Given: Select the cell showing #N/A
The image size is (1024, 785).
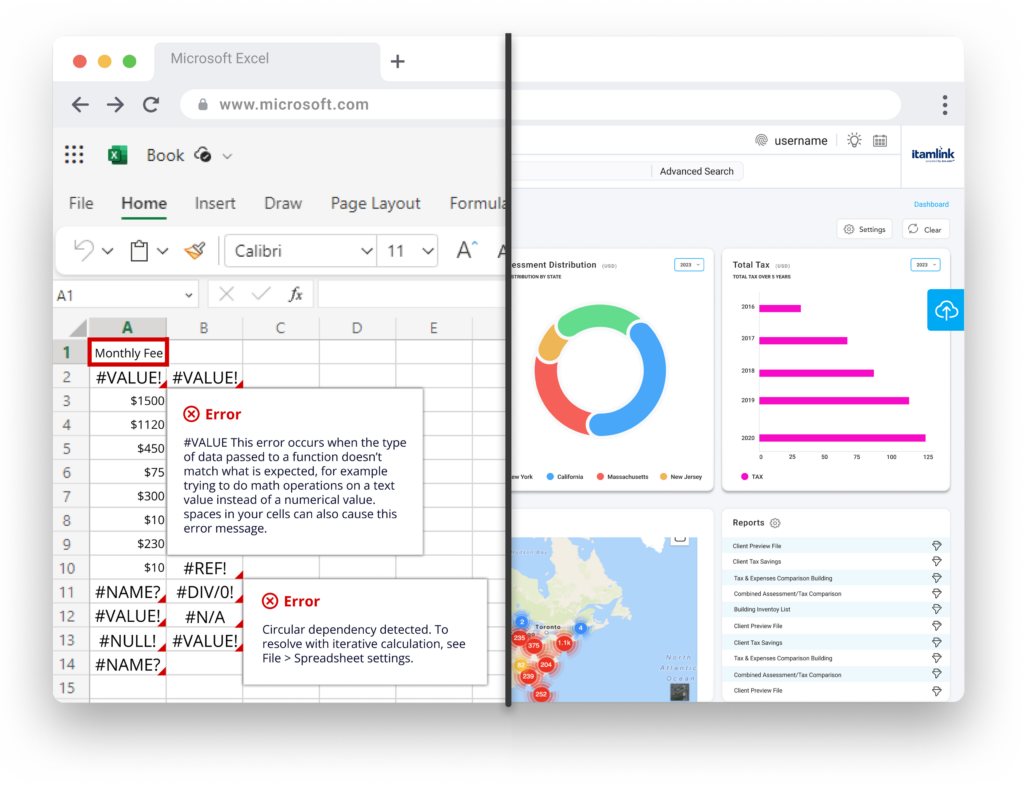Looking at the screenshot, I should (204, 617).
